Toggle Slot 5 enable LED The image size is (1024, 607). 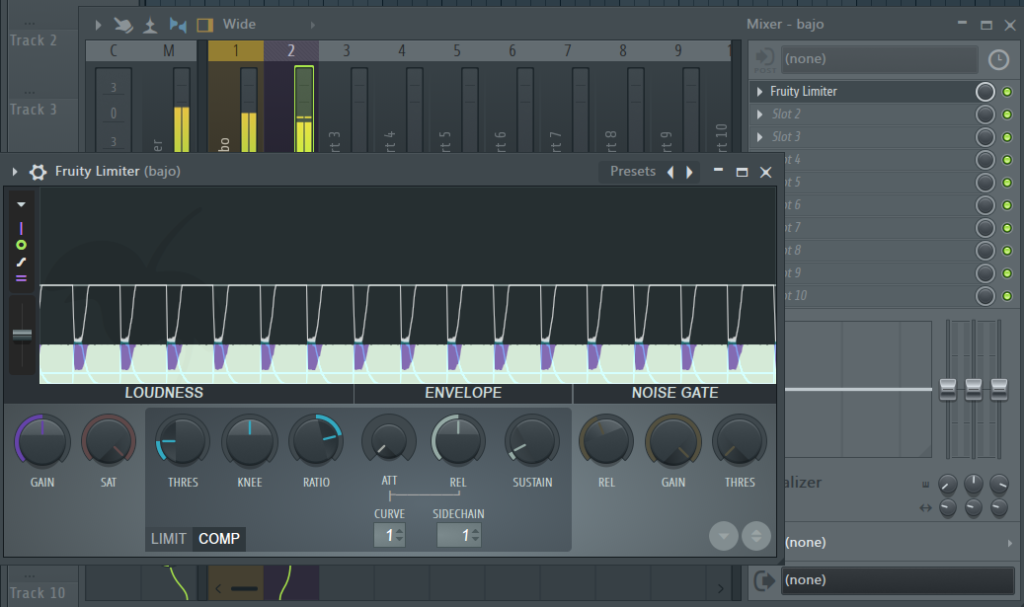(1007, 182)
